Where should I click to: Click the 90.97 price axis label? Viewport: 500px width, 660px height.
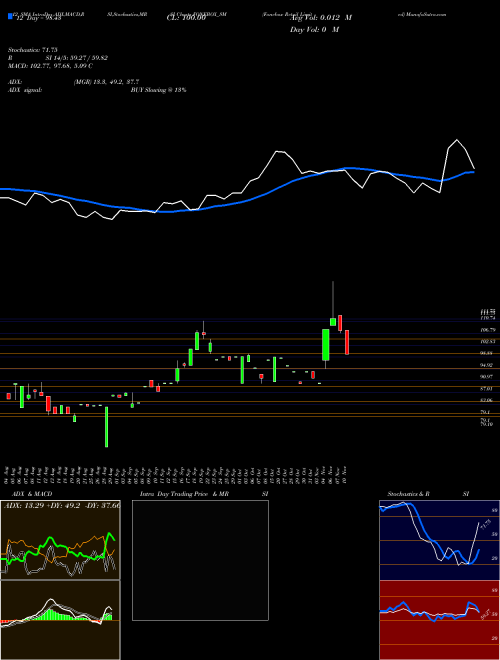(488, 377)
